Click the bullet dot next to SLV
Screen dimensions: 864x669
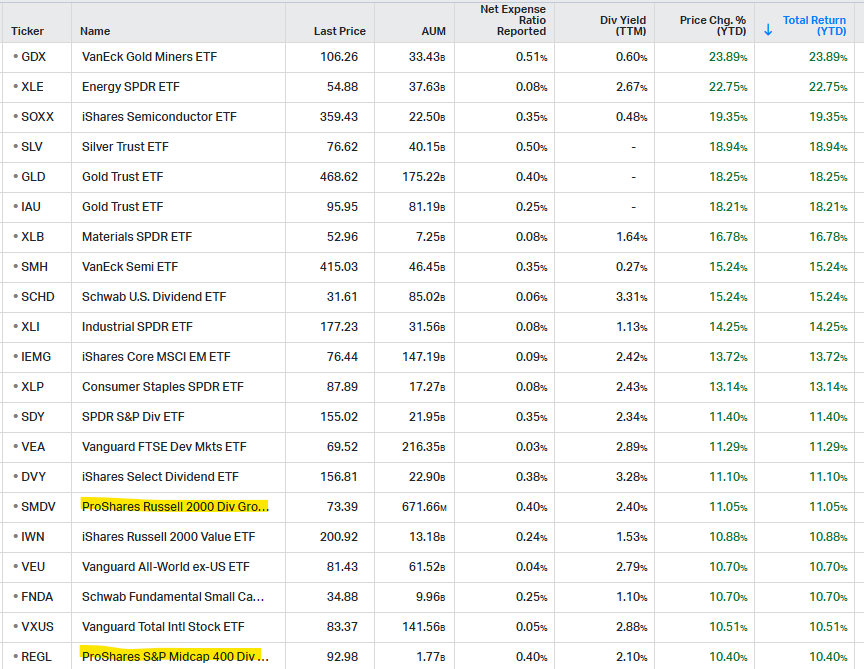coord(15,147)
